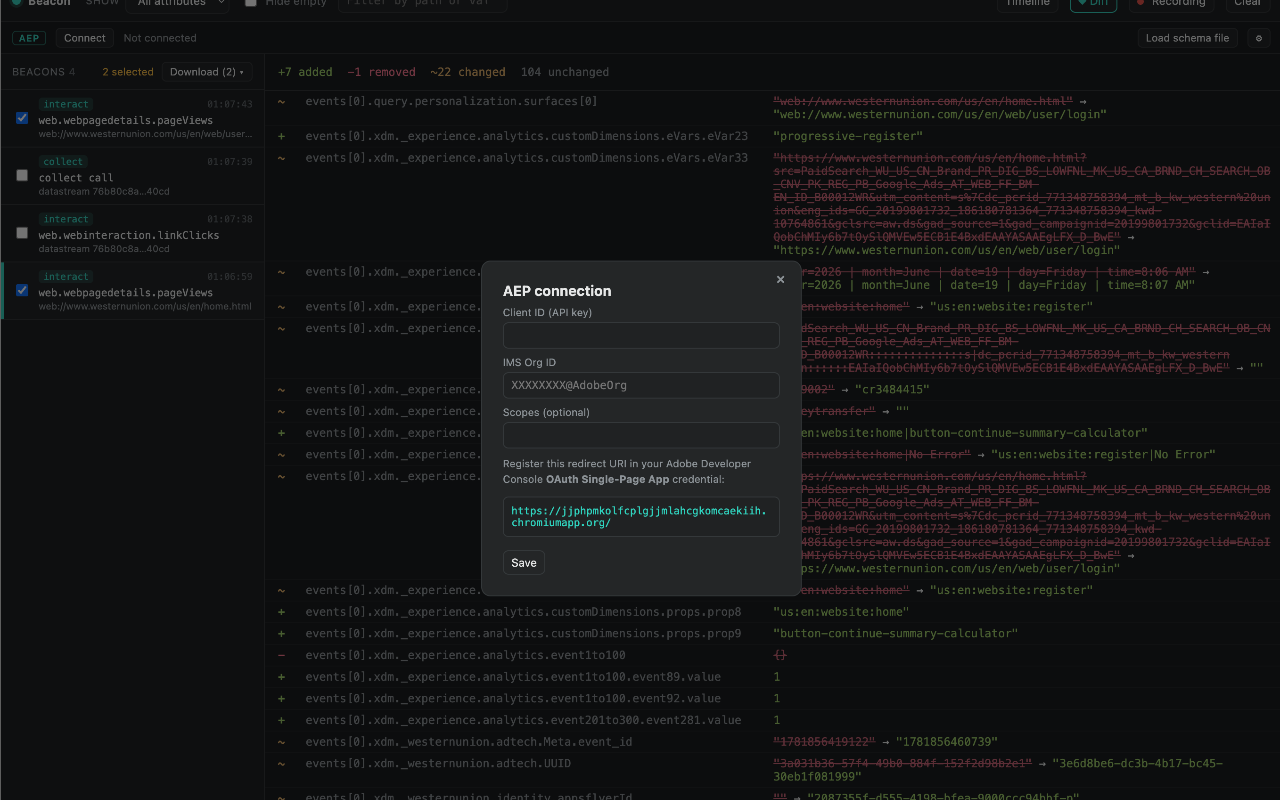Switch to the Timeline view

pos(1028,4)
